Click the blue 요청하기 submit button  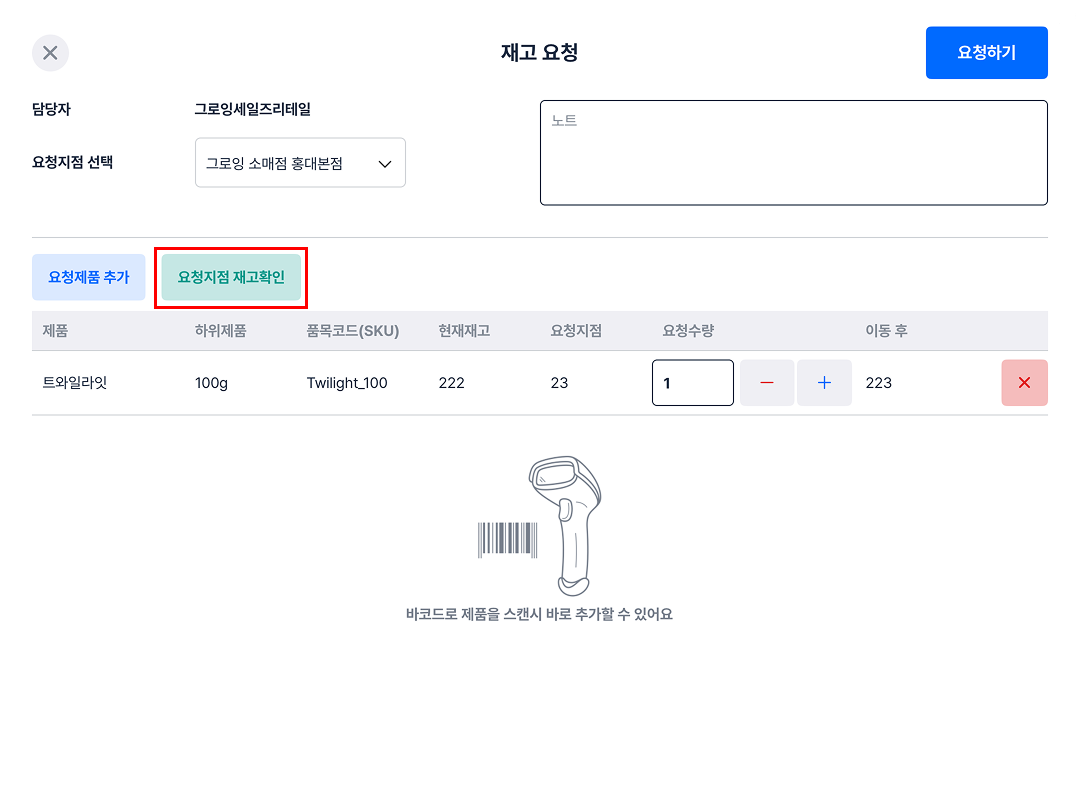[986, 53]
